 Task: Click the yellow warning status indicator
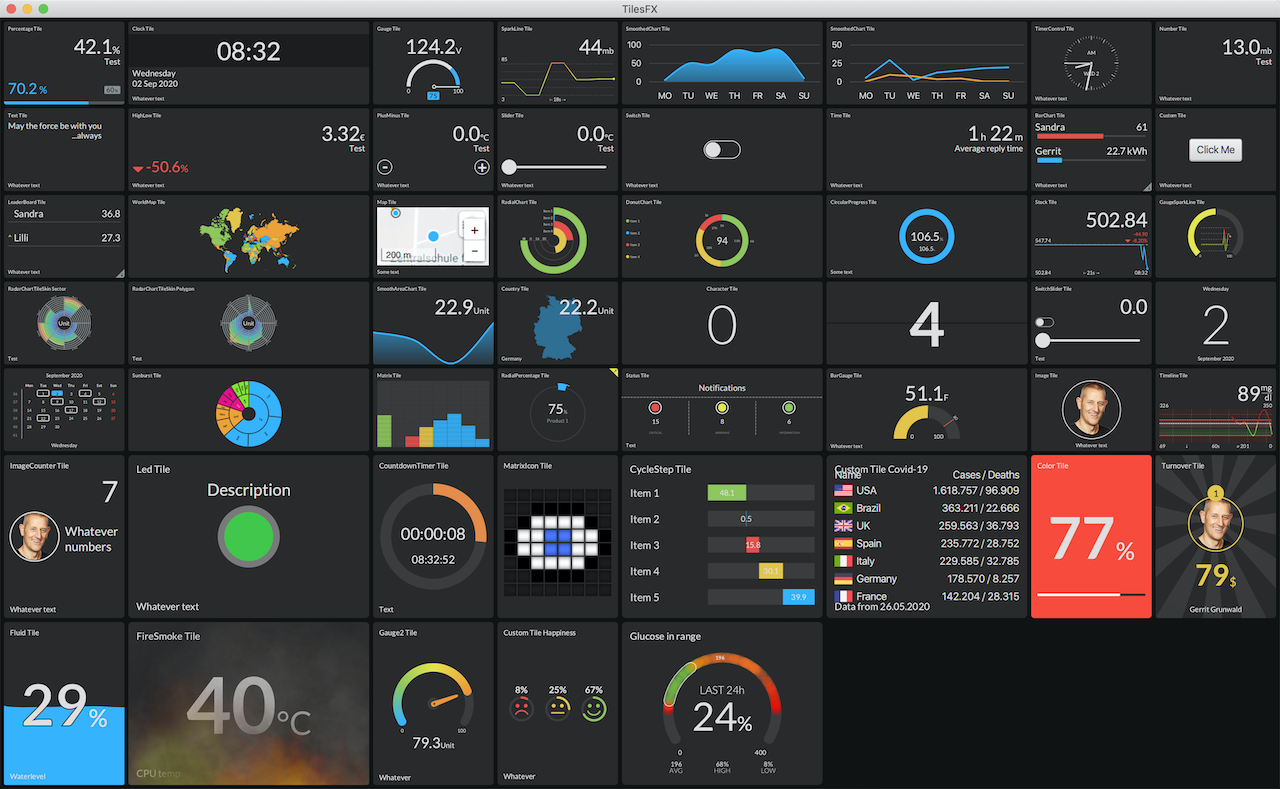(x=722, y=408)
